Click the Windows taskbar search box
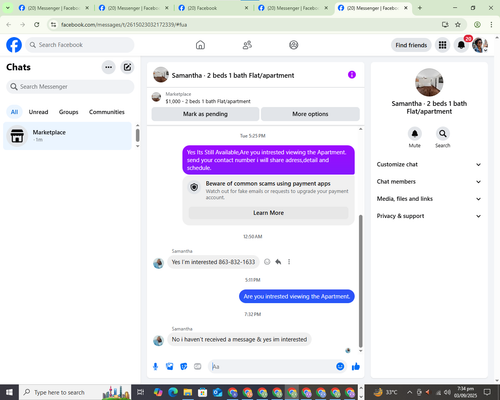This screenshot has height=400, width=500. [75, 392]
